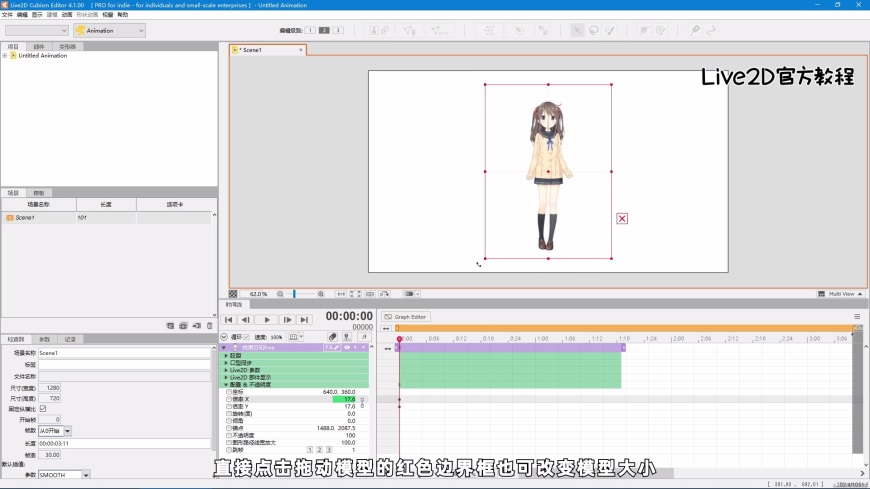Select the highlighted 17.6 scale X value
870x489 pixels.
coord(344,399)
